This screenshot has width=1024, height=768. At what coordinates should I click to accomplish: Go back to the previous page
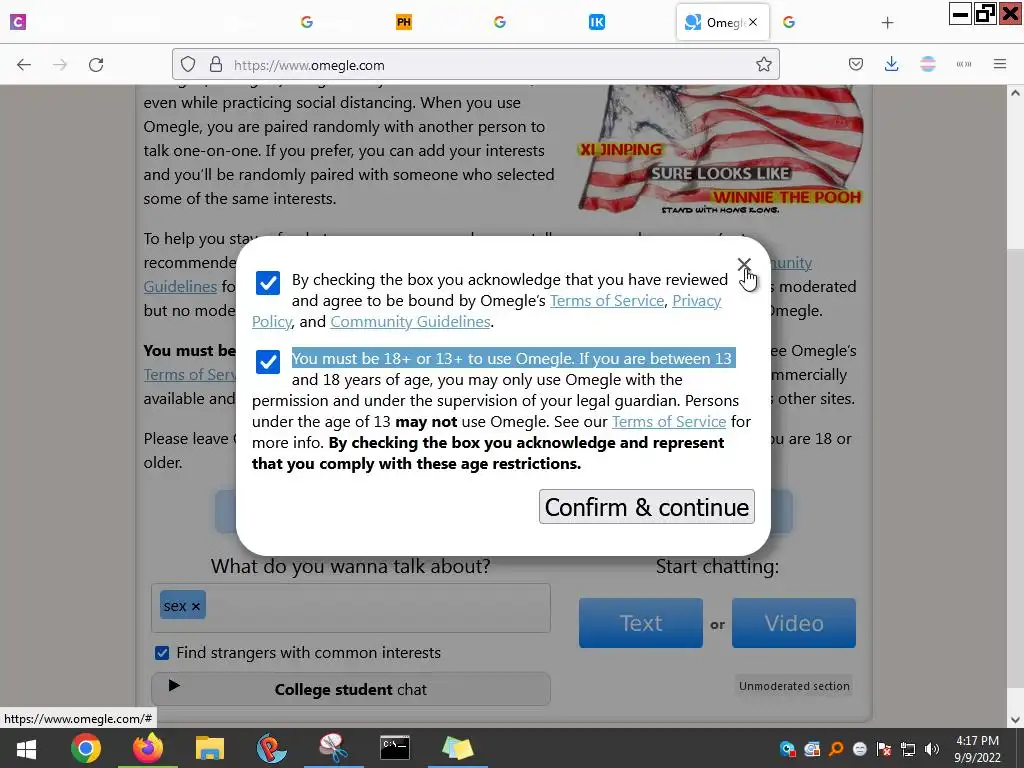coord(24,64)
